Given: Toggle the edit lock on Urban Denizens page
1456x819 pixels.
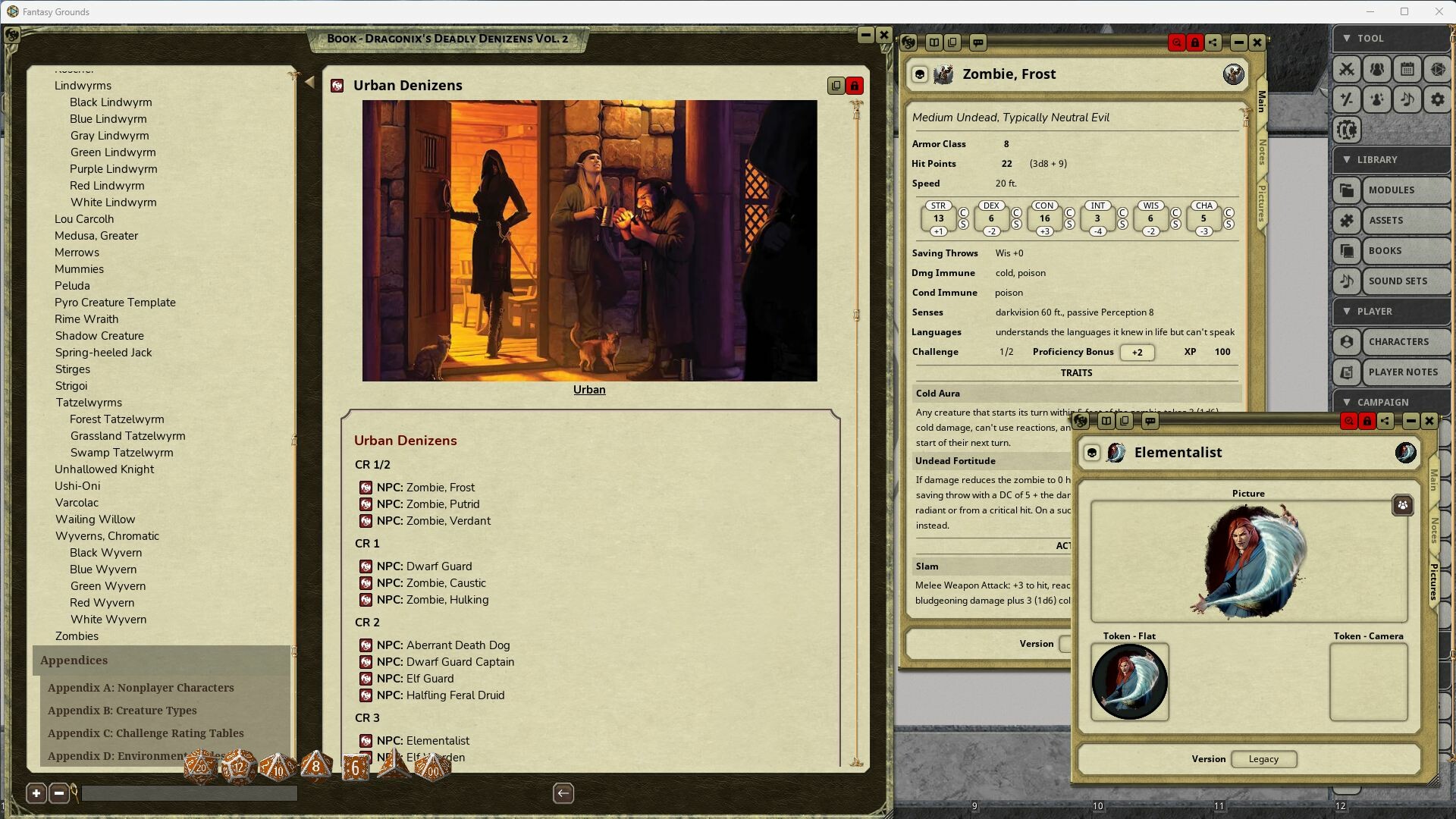Looking at the screenshot, I should click(x=854, y=86).
